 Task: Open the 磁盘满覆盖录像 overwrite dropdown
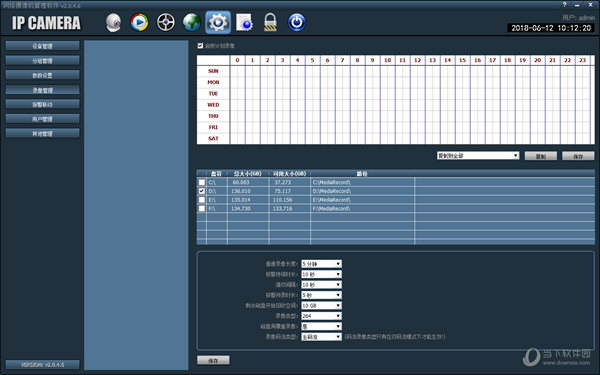pyautogui.click(x=321, y=326)
